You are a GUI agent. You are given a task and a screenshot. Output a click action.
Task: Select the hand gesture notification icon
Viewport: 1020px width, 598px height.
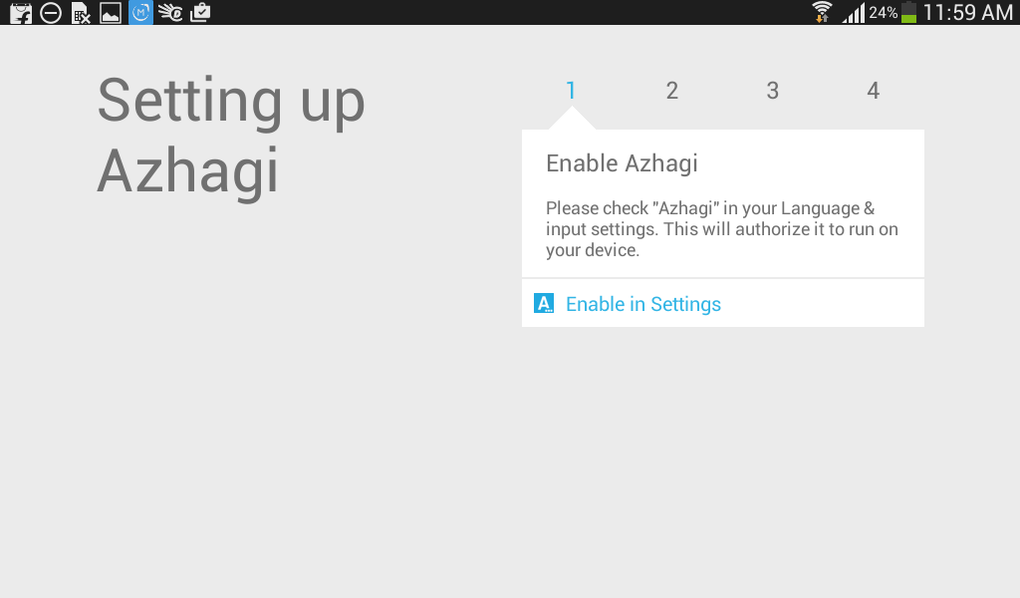pos(170,13)
